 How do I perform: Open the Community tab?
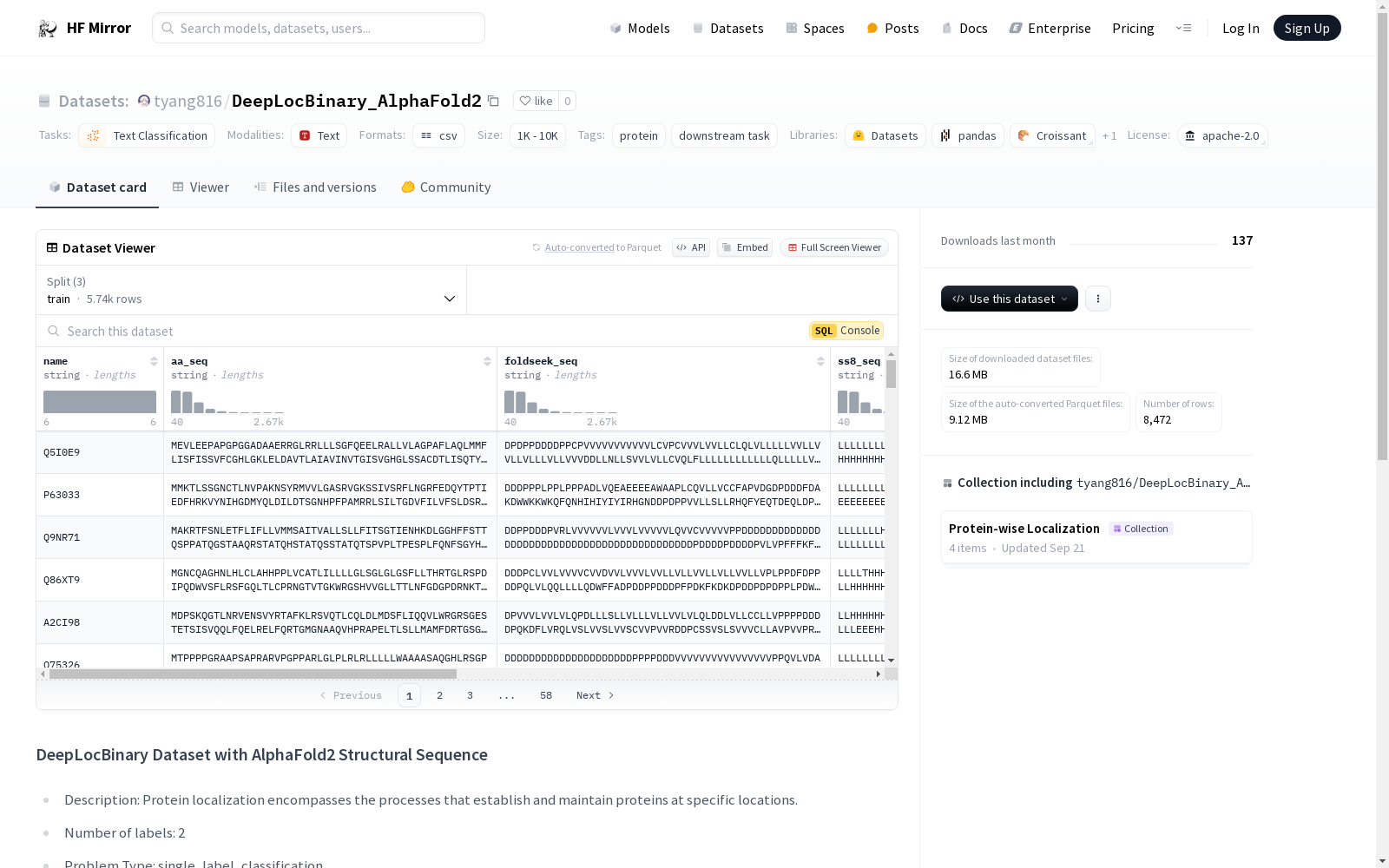point(446,187)
